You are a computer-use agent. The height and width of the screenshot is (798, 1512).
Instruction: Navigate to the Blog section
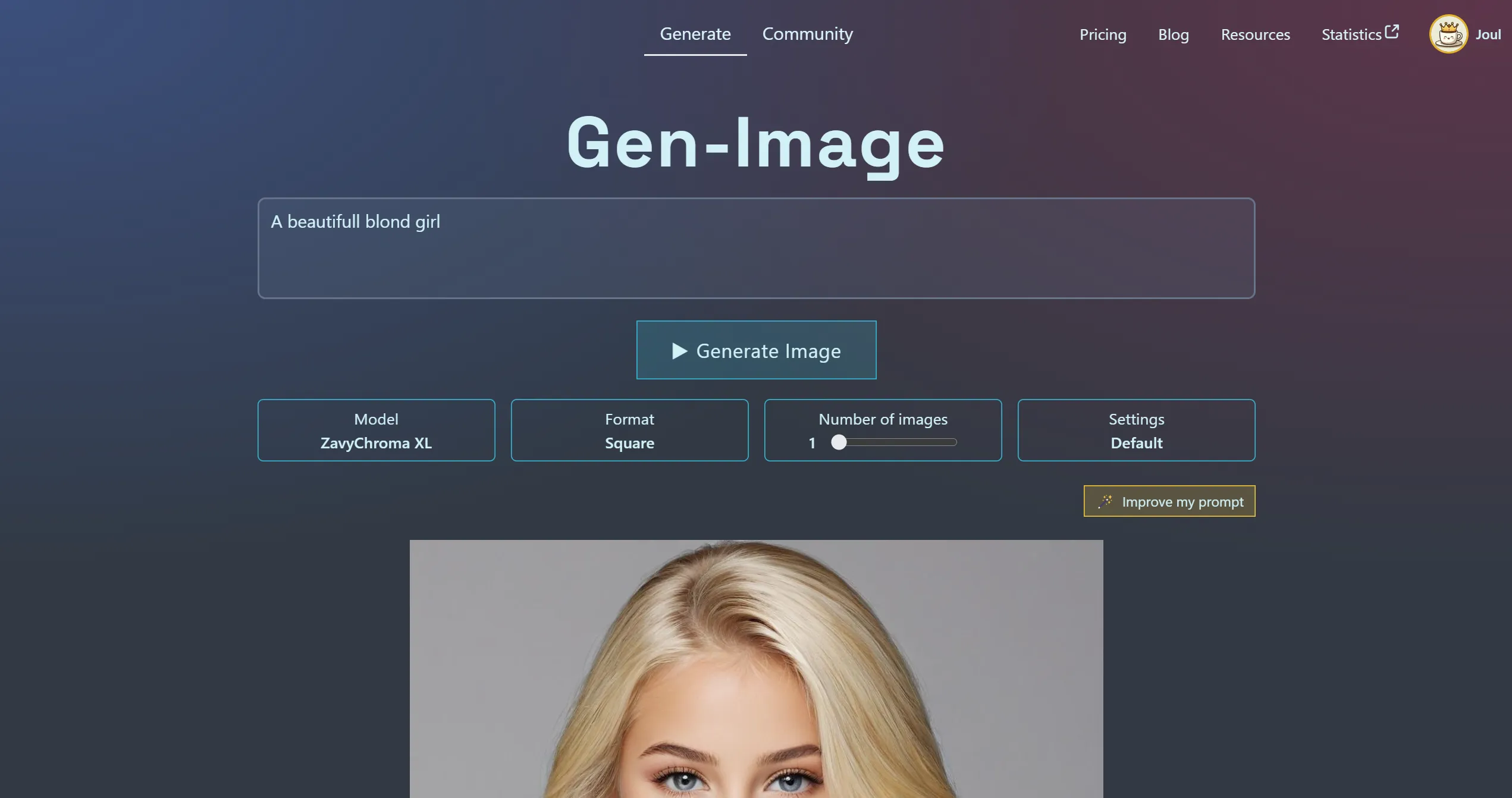coord(1173,34)
